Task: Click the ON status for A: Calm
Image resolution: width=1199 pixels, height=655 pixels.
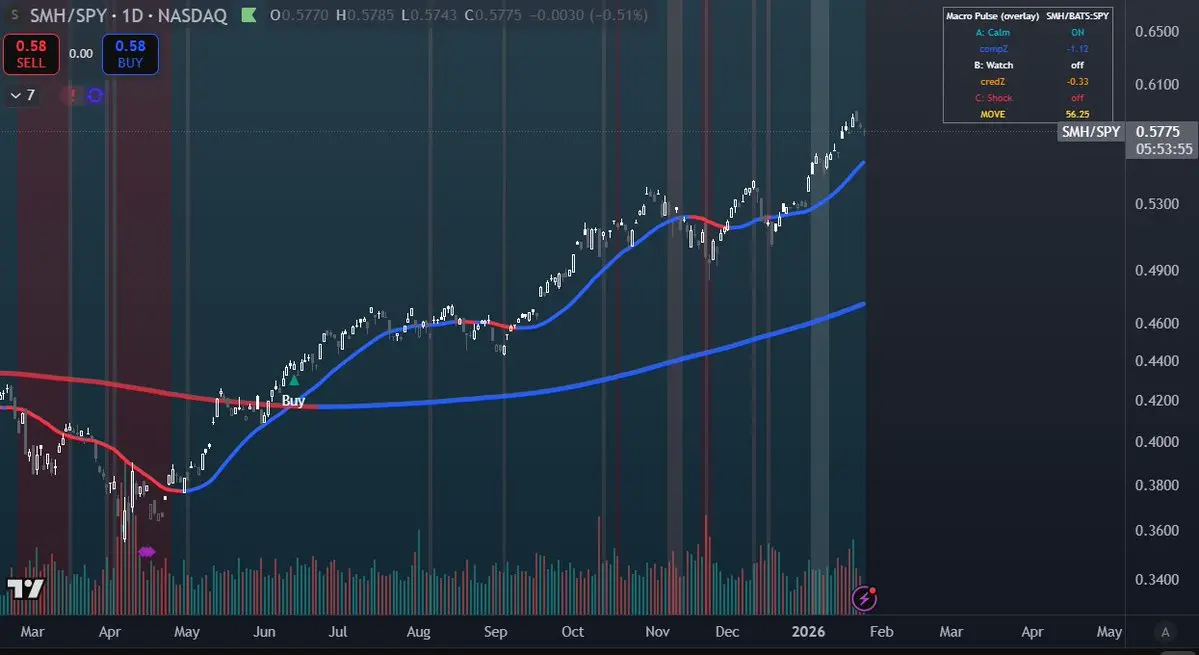Action: click(1077, 33)
